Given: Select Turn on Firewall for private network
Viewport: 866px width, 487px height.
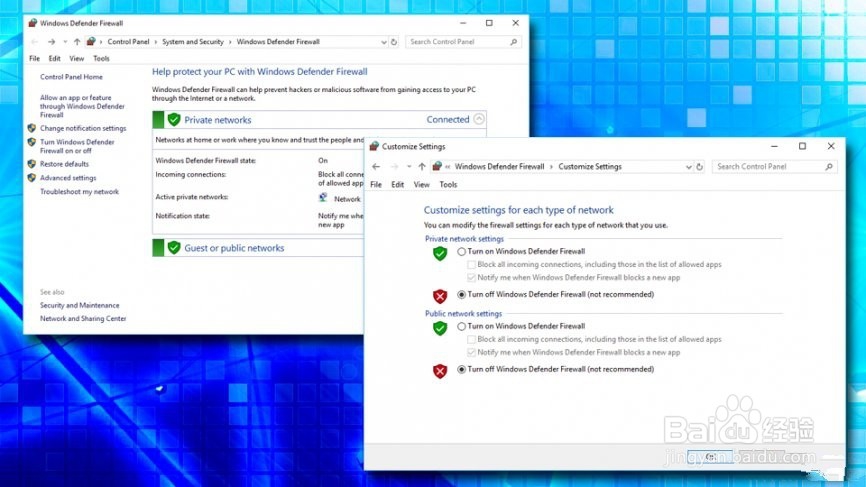Looking at the screenshot, I should point(462,251).
